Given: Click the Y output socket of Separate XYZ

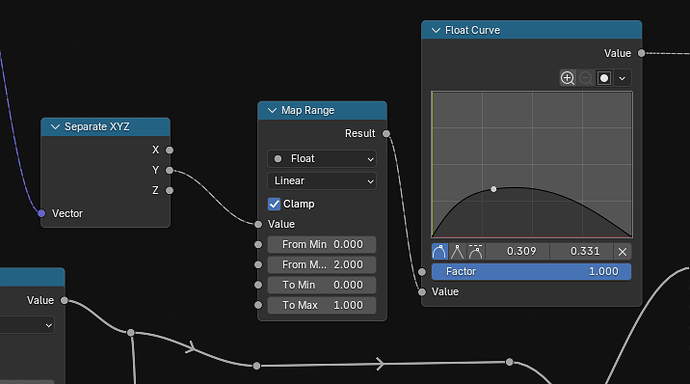Looking at the screenshot, I should click(169, 170).
